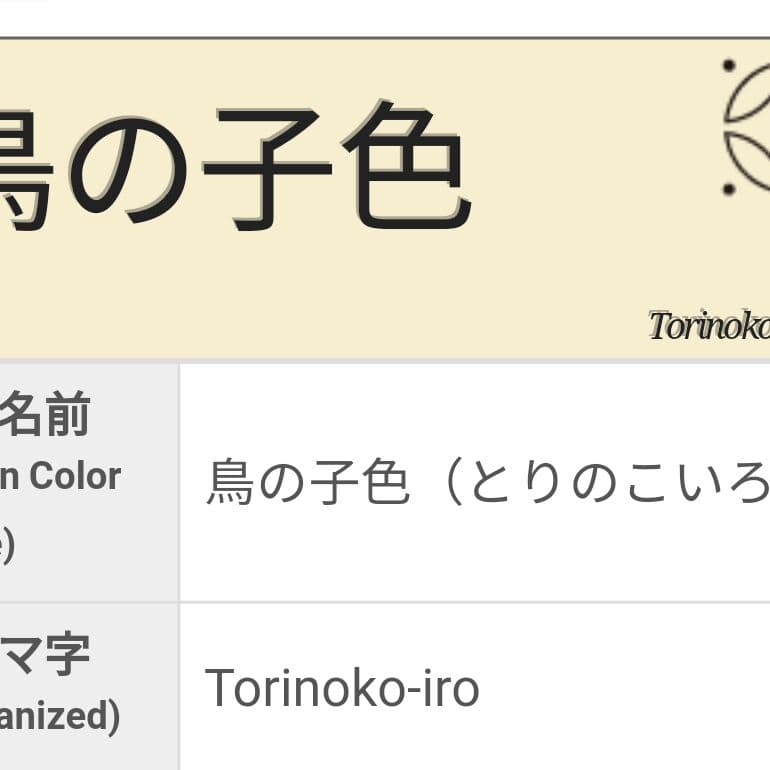770x770 pixels.
Task: Click the lower dot of the emblem
Action: (729, 188)
